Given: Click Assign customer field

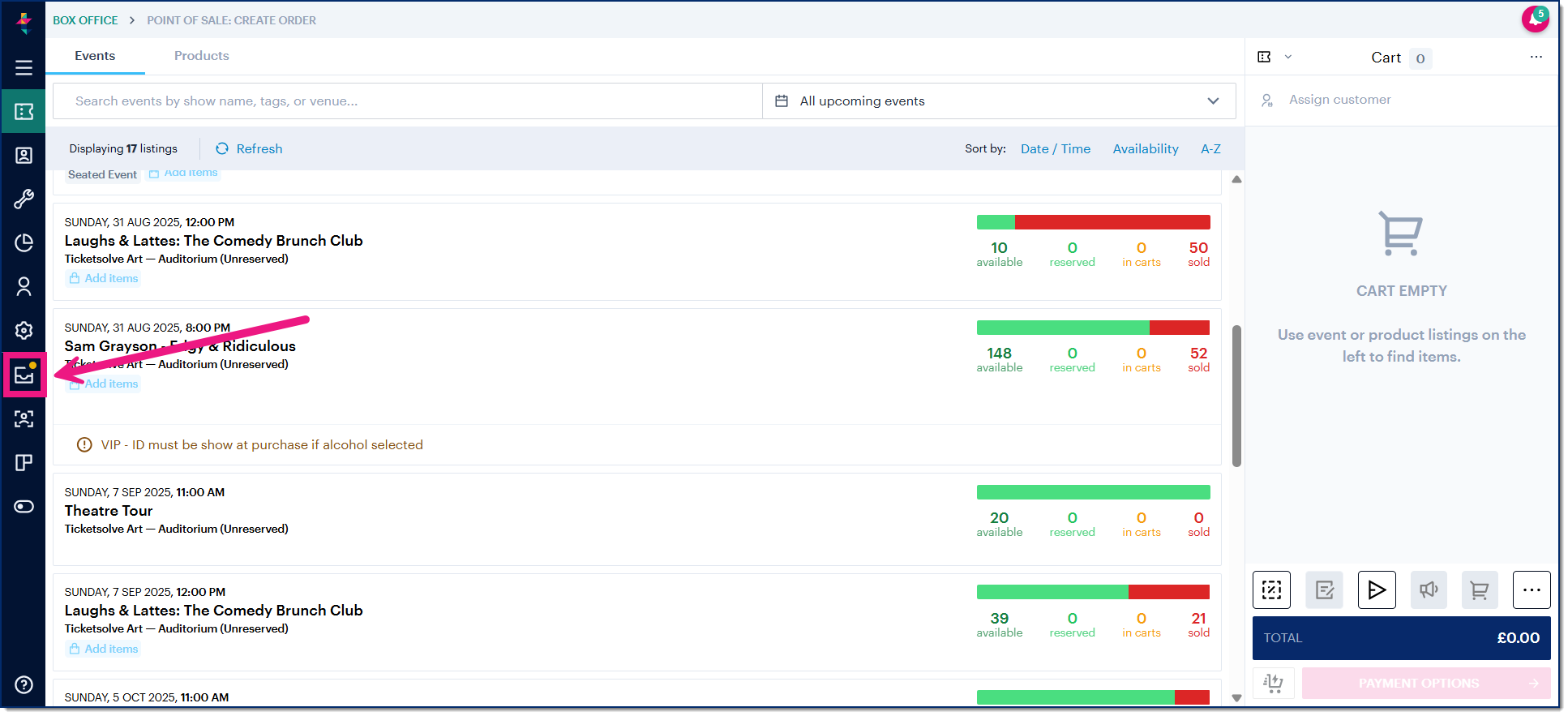Looking at the screenshot, I should 1401,100.
